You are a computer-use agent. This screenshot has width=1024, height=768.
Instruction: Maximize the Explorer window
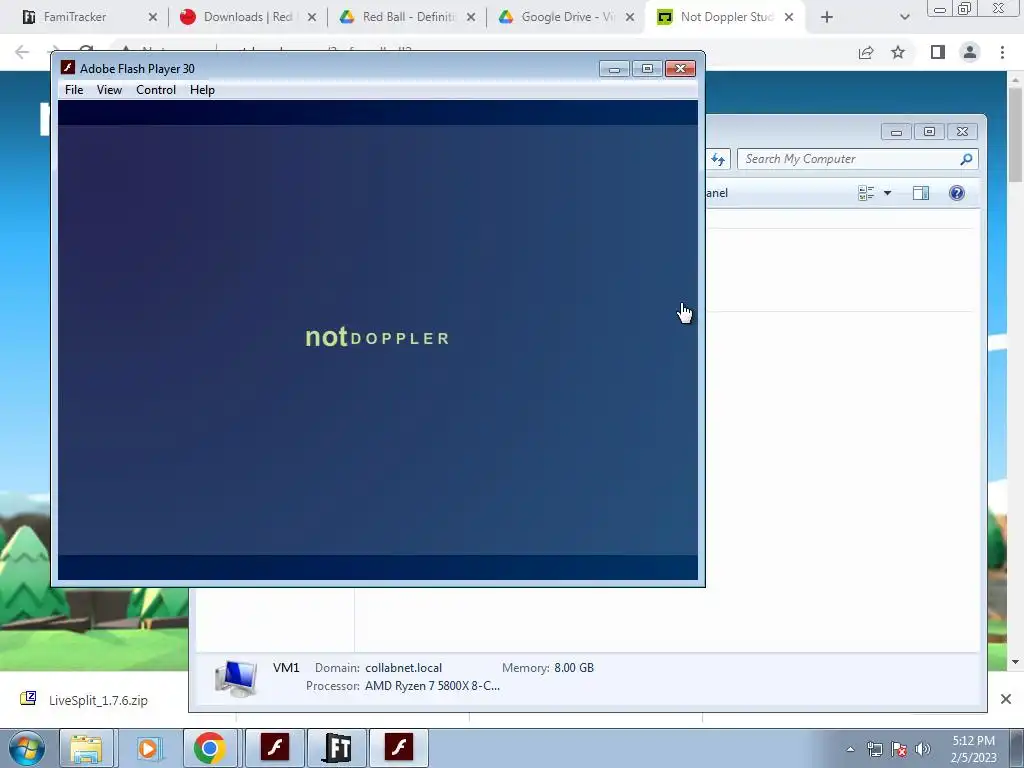[929, 132]
